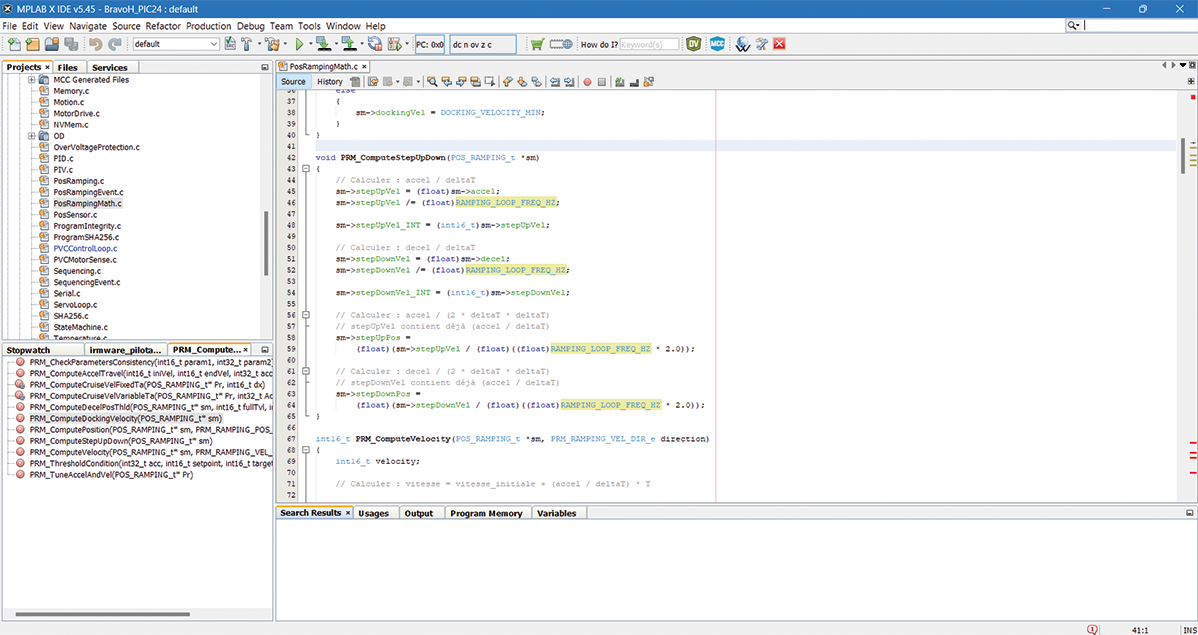Viewport: 1198px width, 635px height.
Task: Switch to the Variables tab
Action: (557, 514)
